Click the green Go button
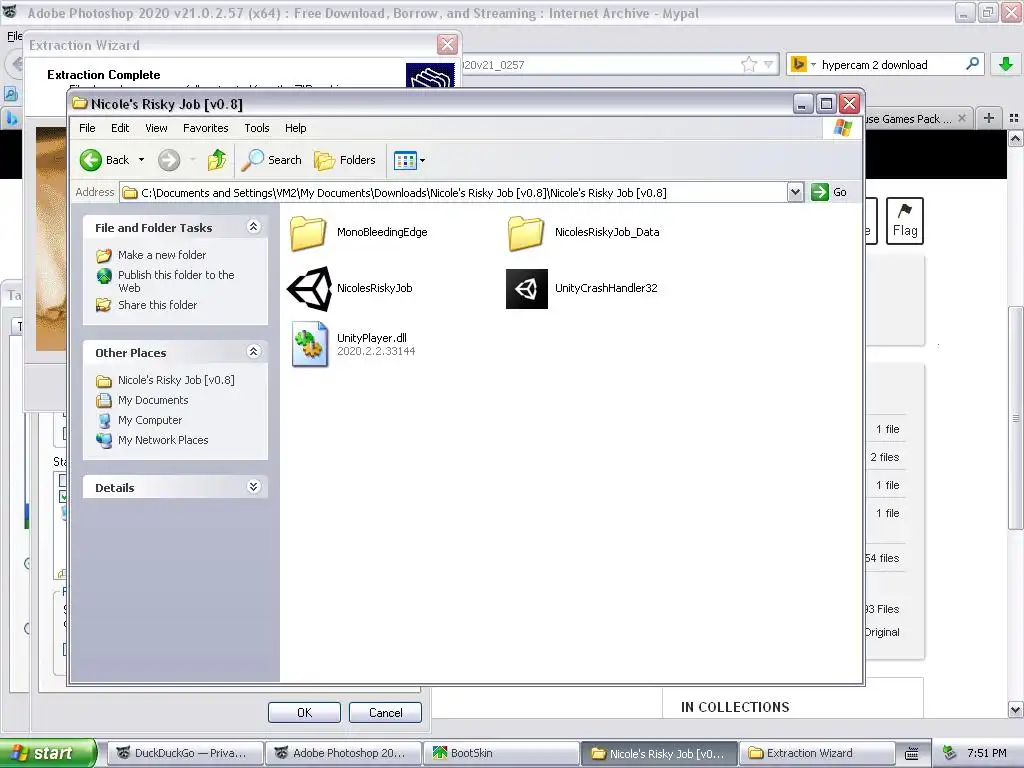Image resolution: width=1024 pixels, height=768 pixels. click(829, 193)
